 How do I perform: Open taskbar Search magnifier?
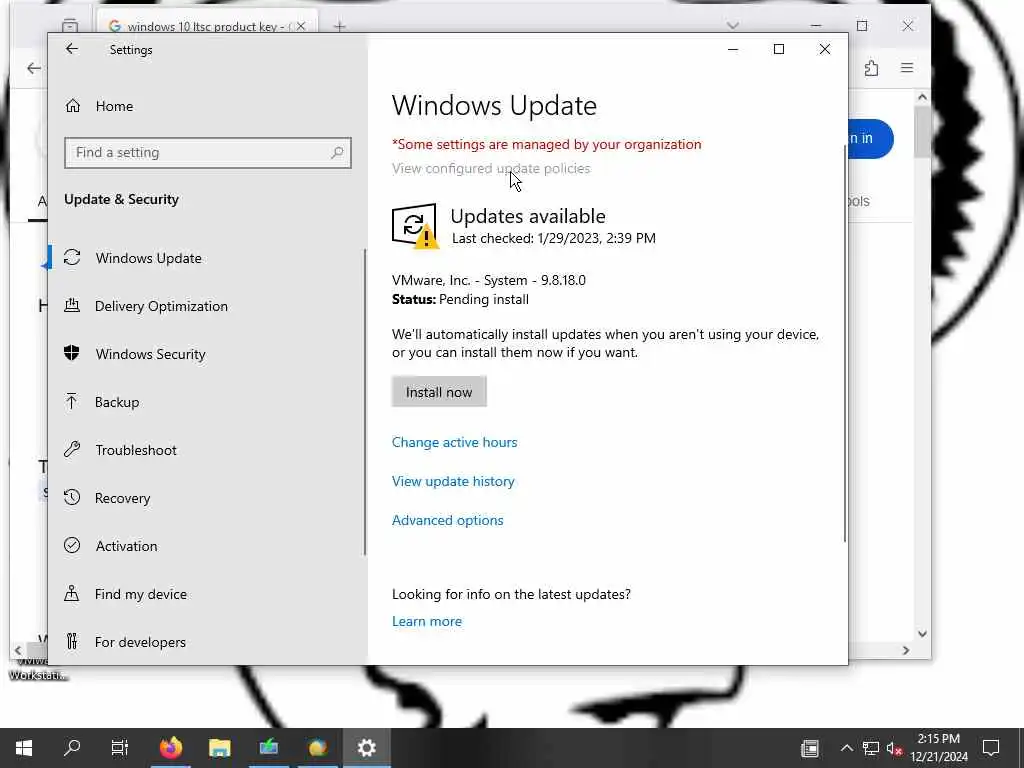[x=72, y=748]
